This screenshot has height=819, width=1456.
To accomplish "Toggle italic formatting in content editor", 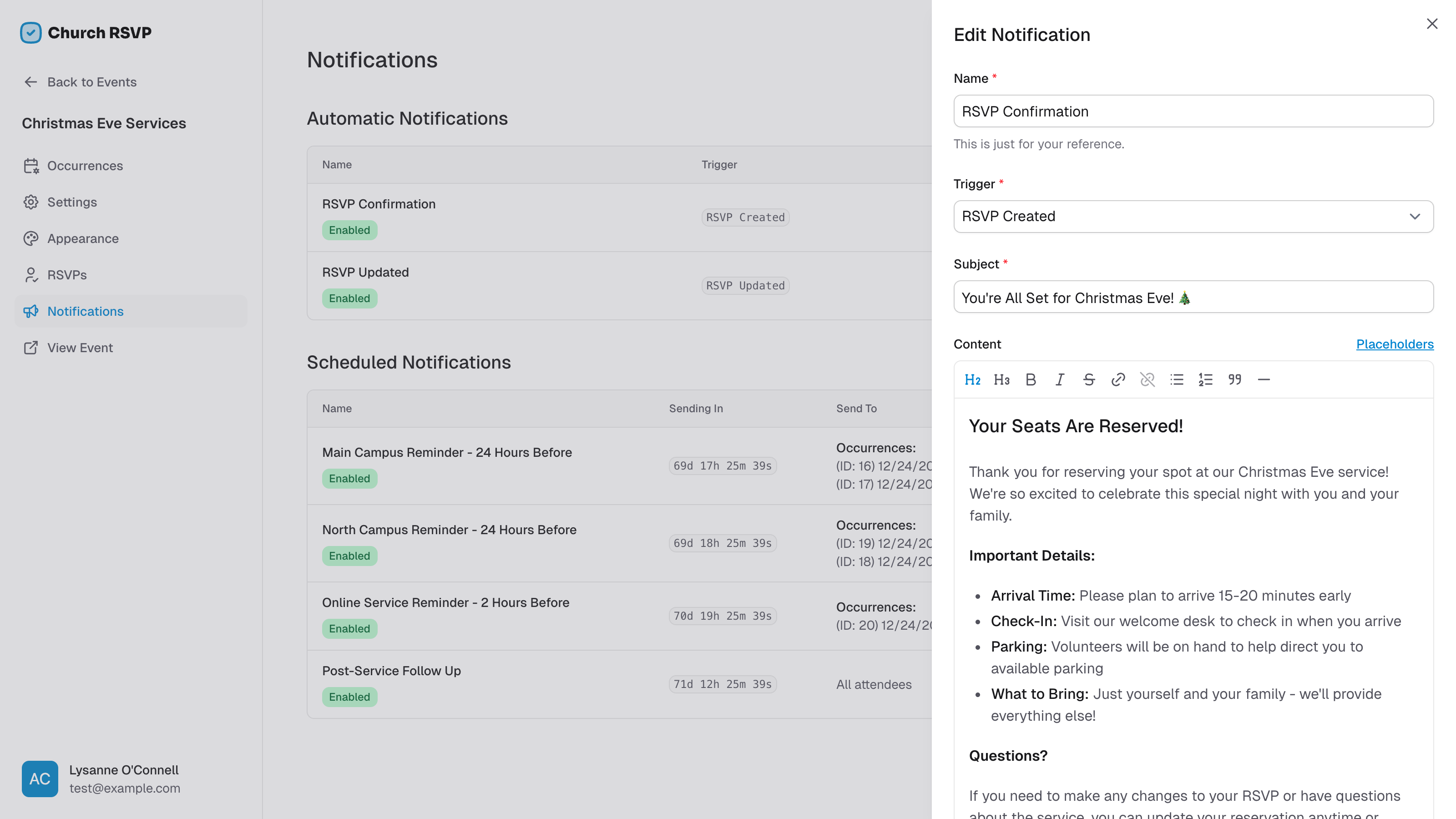I will pyautogui.click(x=1060, y=380).
